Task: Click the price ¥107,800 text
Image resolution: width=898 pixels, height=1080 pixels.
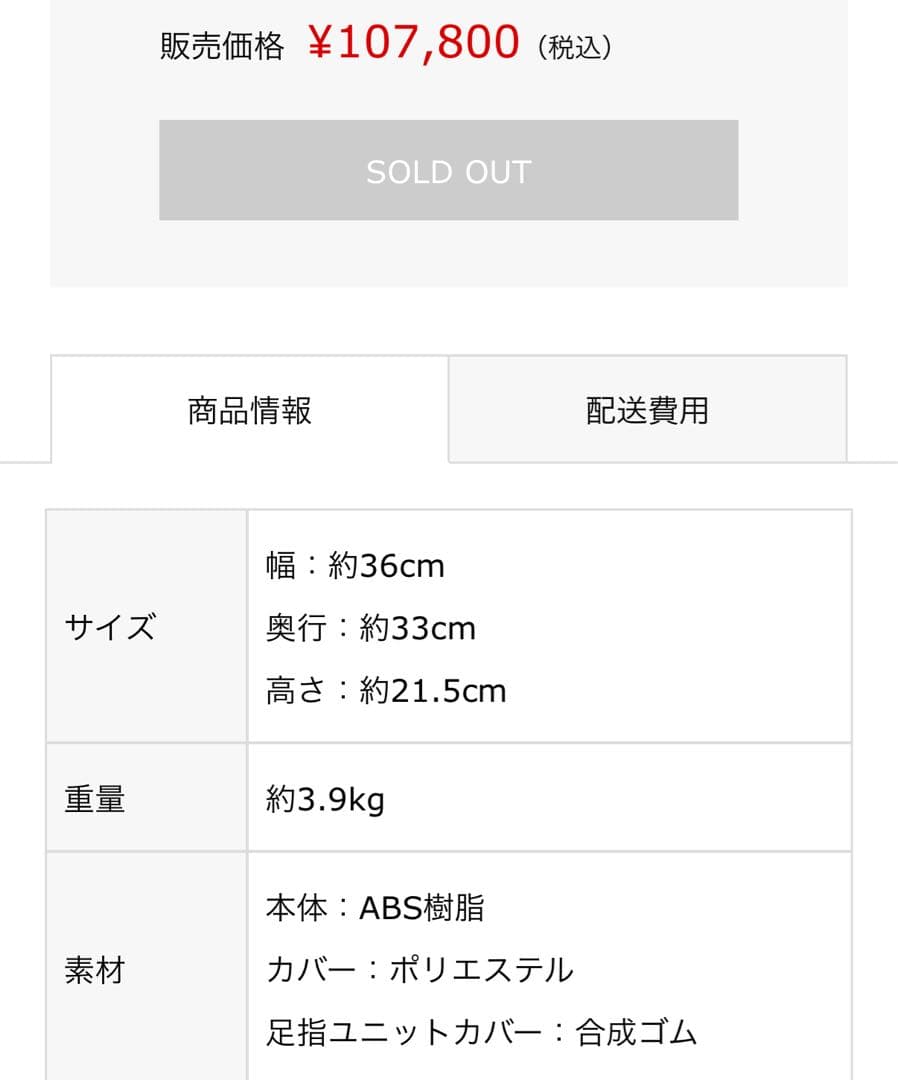Action: pos(412,43)
